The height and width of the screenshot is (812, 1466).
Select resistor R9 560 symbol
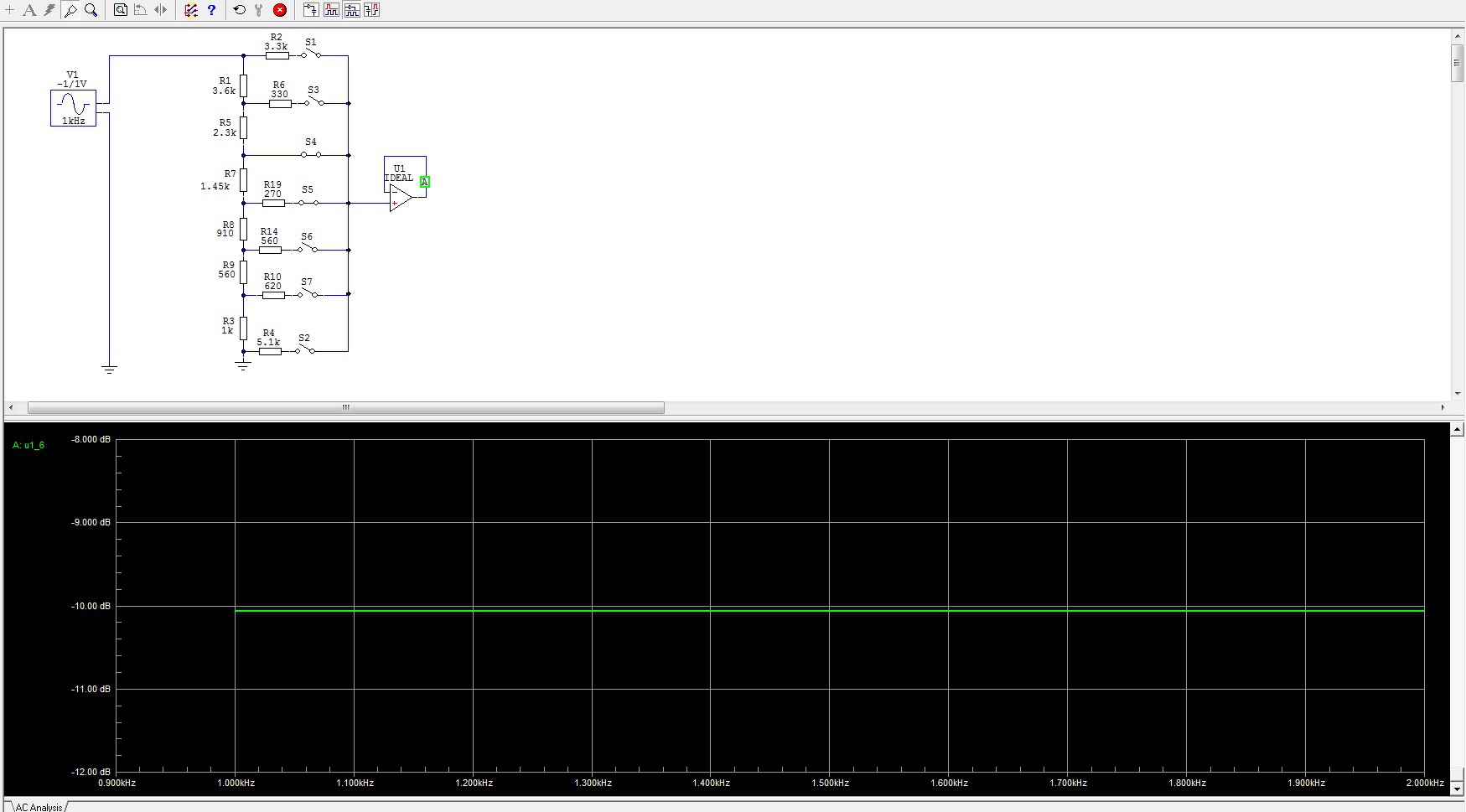(x=243, y=272)
